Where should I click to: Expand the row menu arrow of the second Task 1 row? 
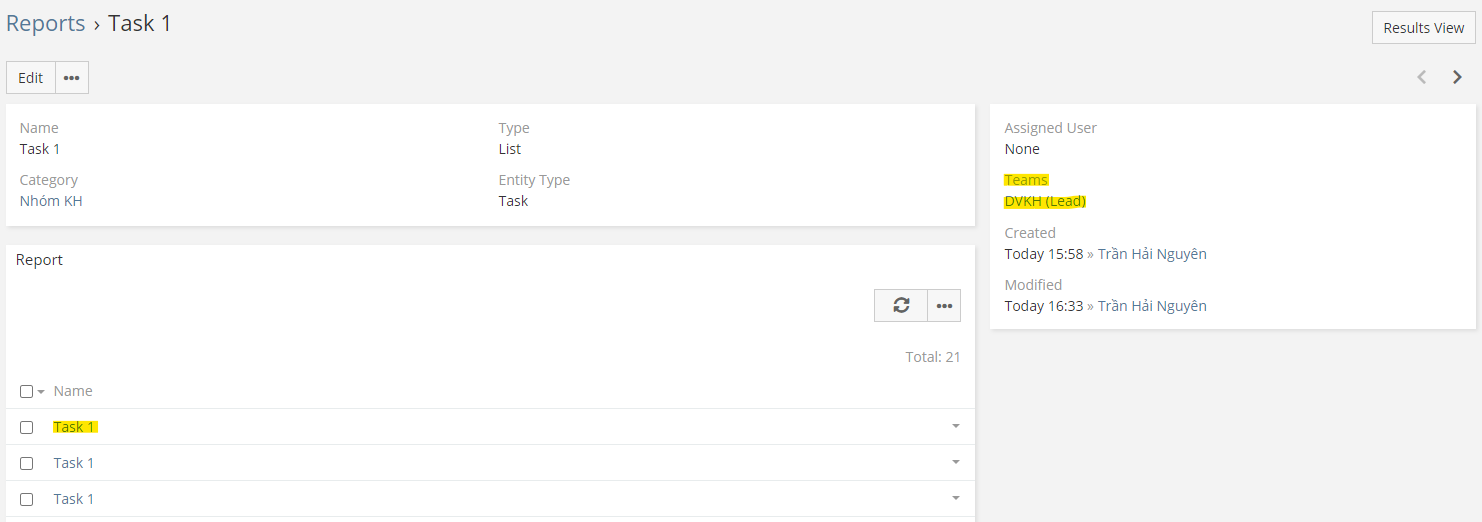pos(955,463)
